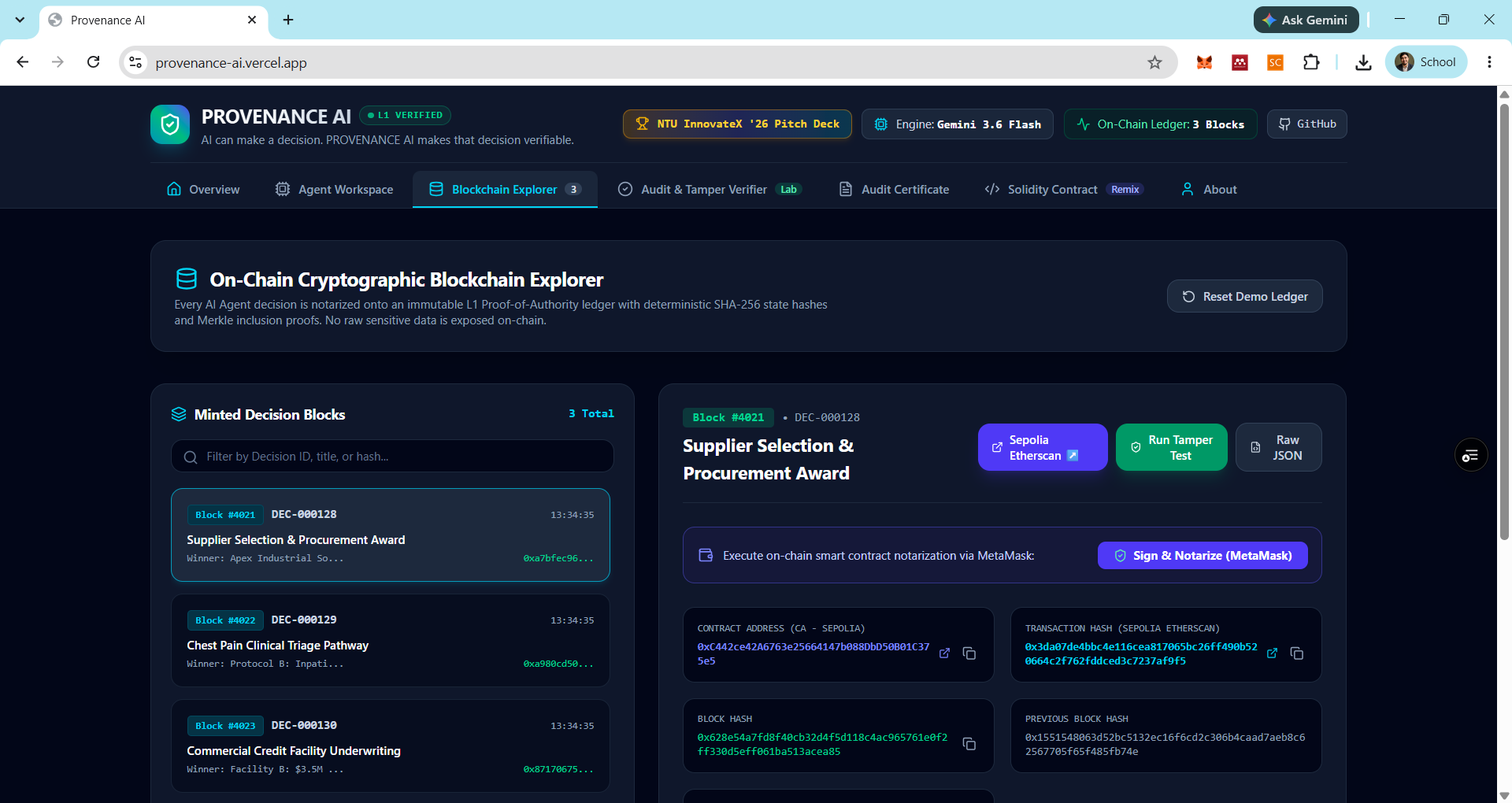The image size is (1512, 803).
Task: Click the address bar URL
Action: tap(231, 63)
